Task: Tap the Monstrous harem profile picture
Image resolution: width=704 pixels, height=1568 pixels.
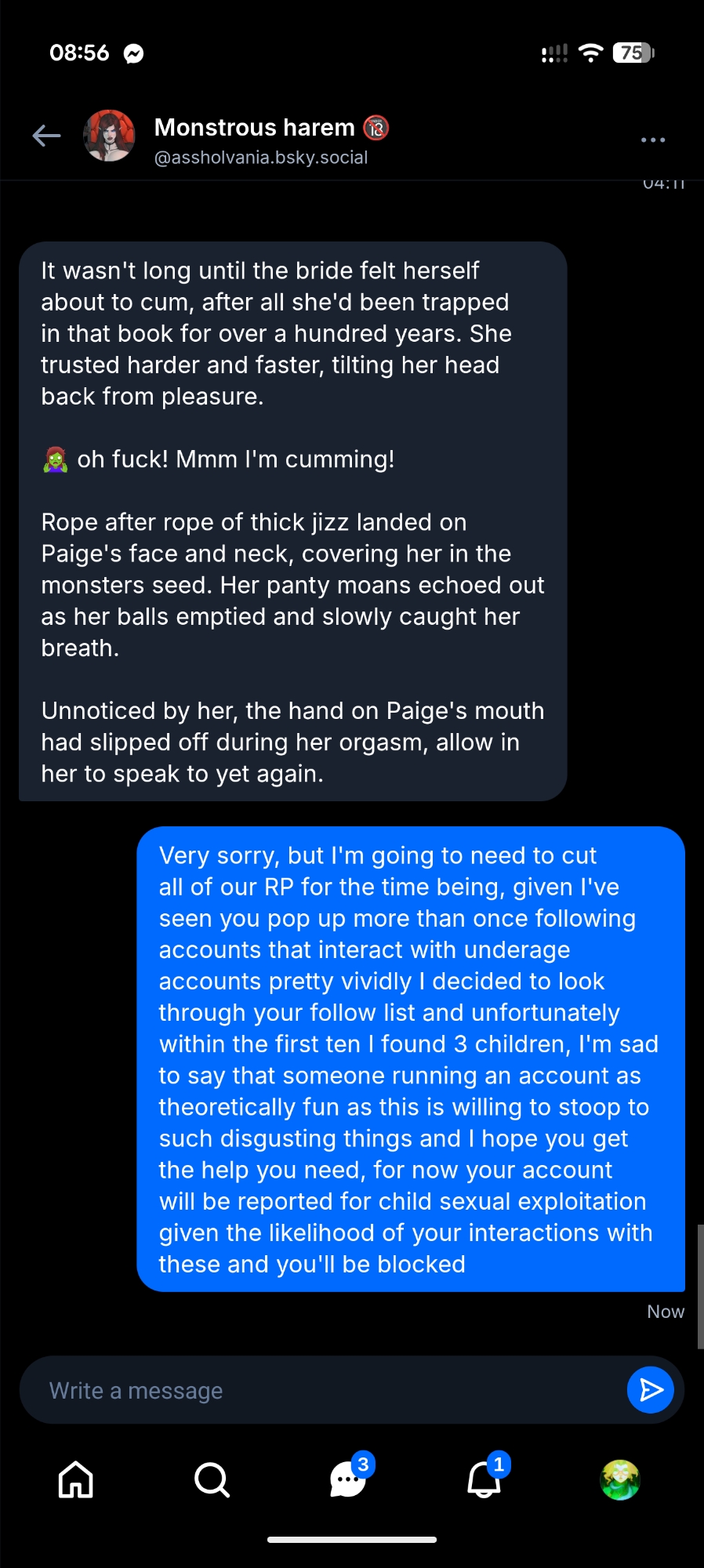Action: pyautogui.click(x=110, y=136)
